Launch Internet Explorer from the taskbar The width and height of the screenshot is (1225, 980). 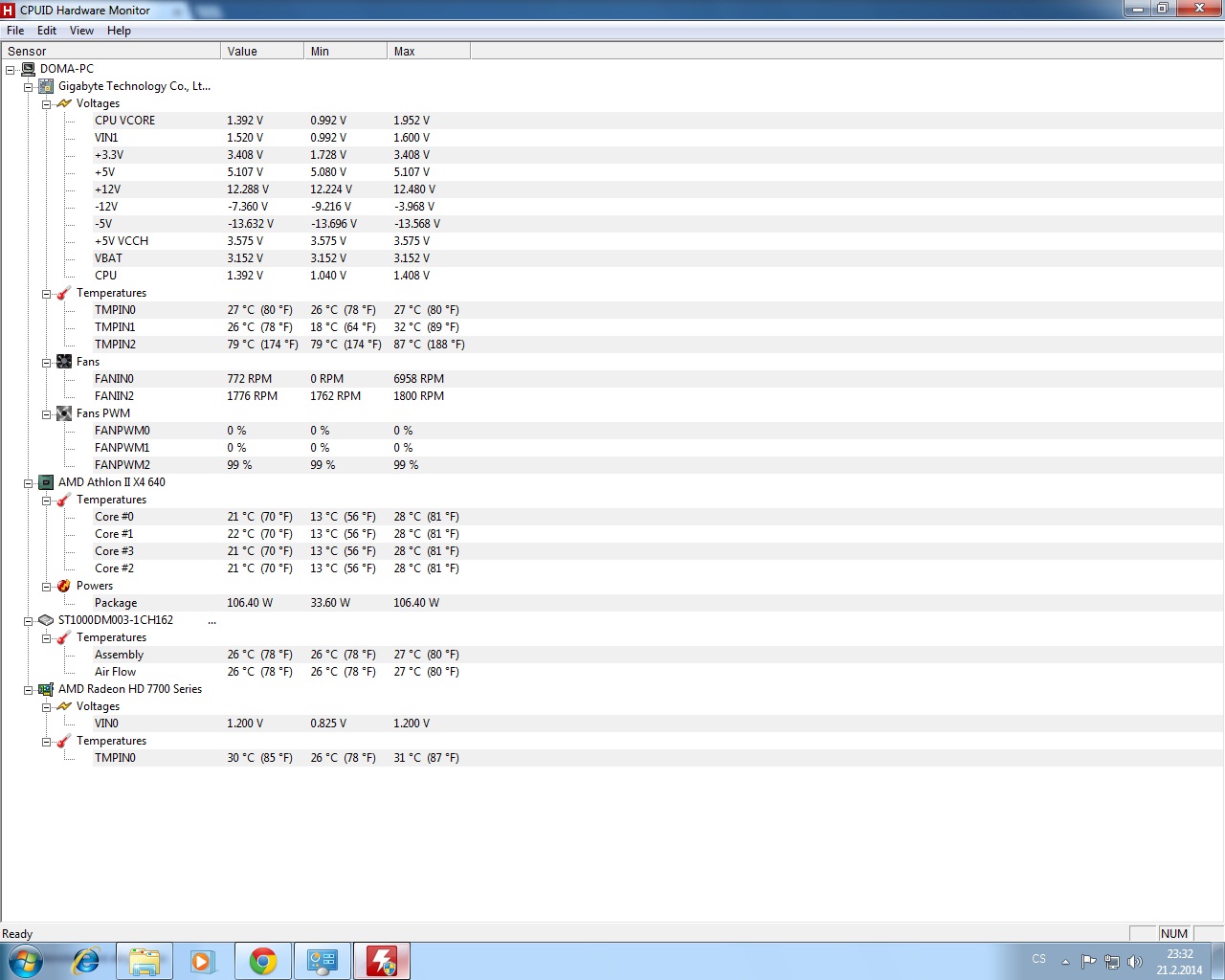pyautogui.click(x=86, y=961)
